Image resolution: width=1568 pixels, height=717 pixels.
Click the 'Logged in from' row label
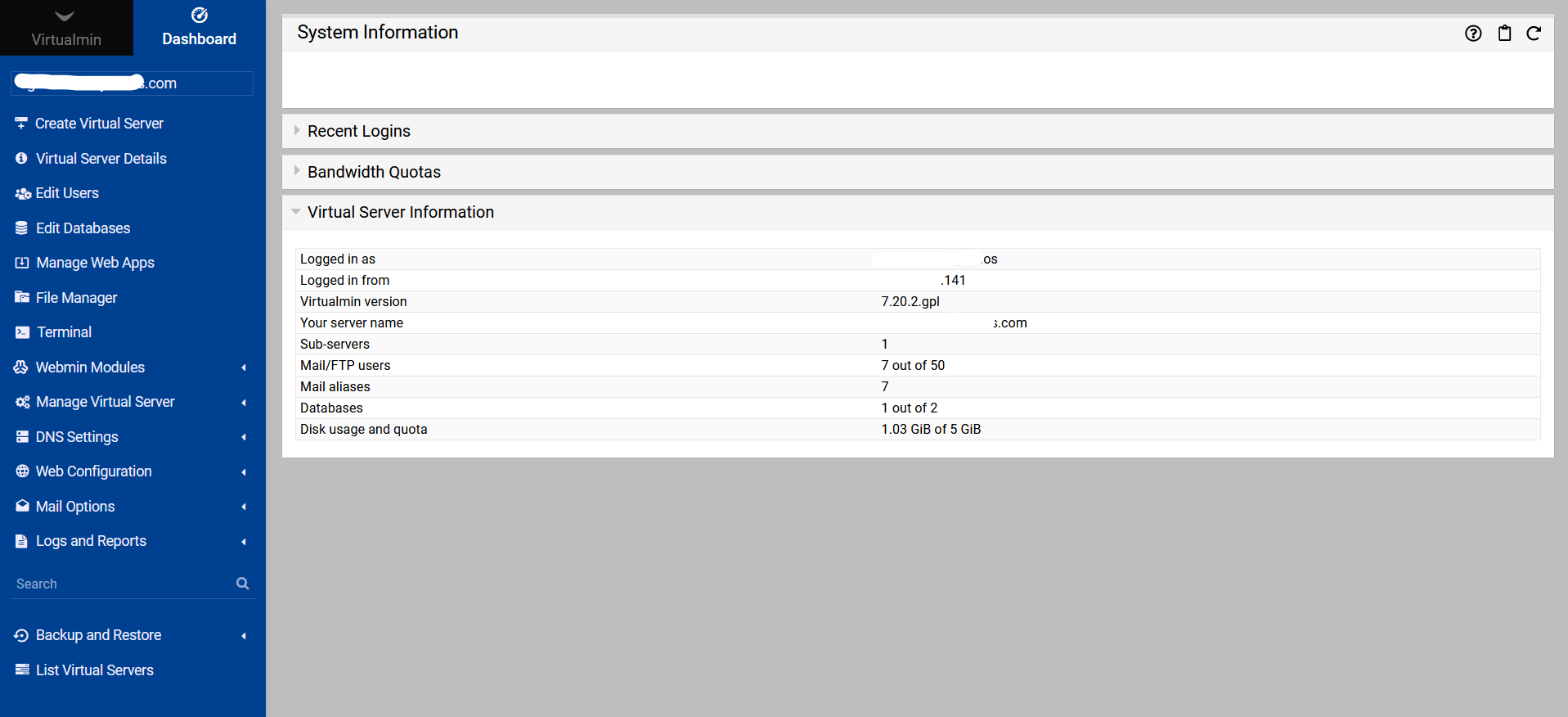345,281
